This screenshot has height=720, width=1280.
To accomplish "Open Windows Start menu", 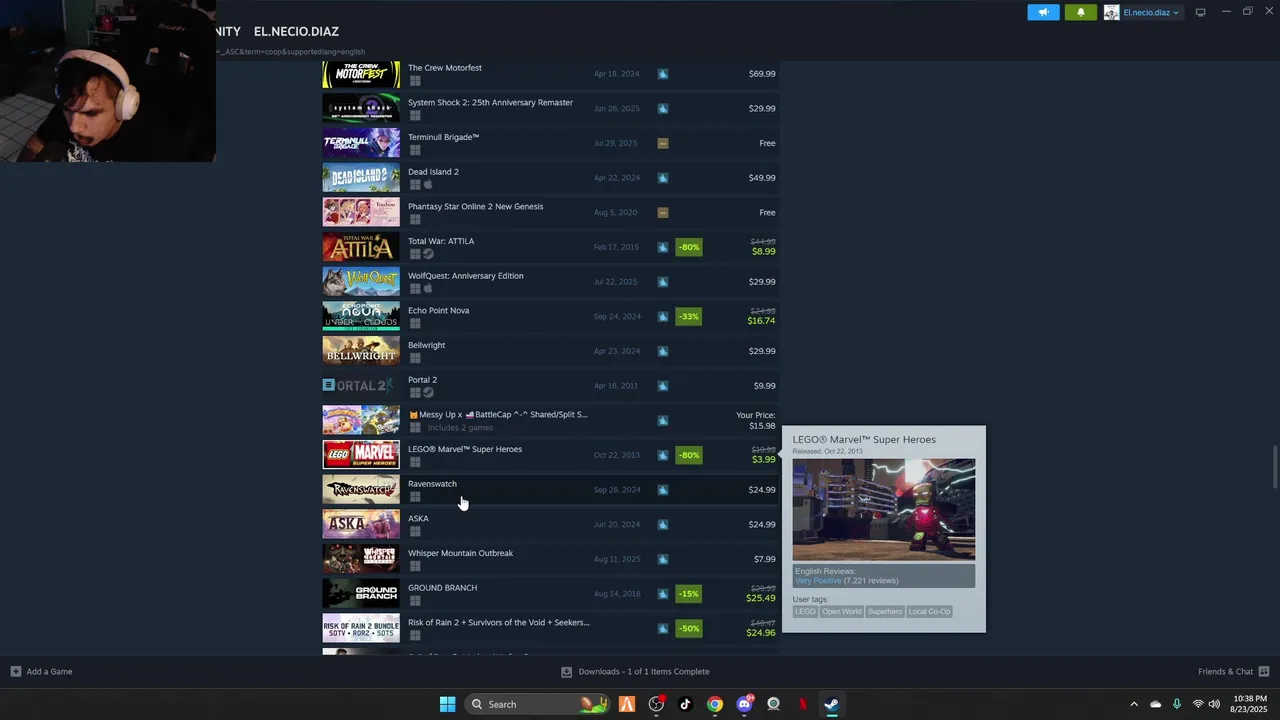I will [447, 704].
